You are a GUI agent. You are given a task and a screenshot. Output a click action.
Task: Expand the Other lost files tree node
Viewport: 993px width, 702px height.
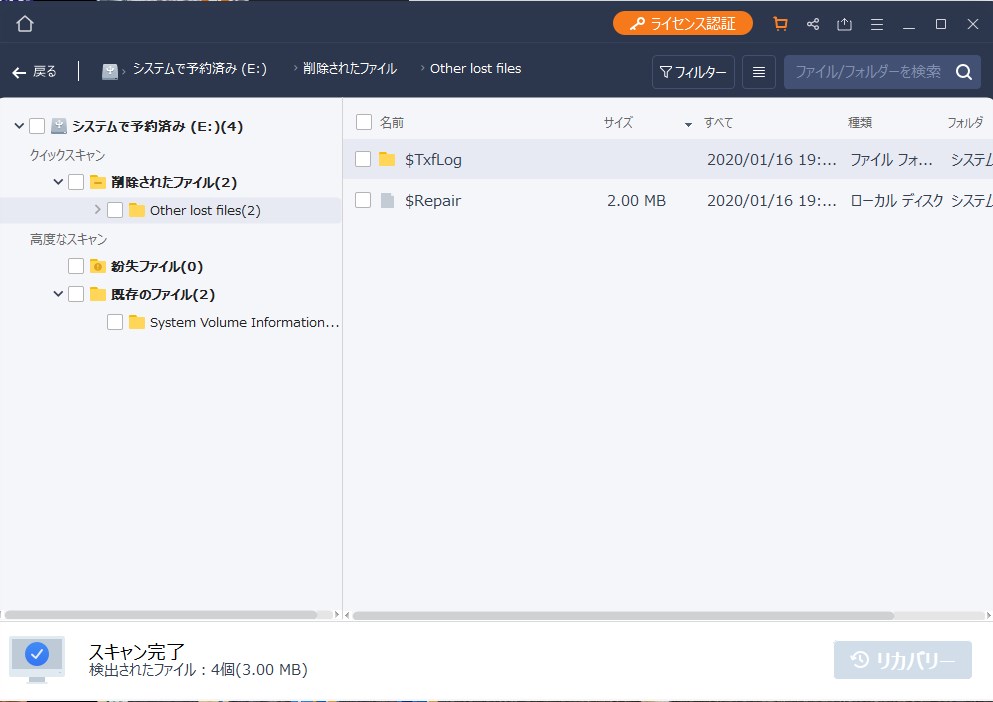tap(97, 210)
